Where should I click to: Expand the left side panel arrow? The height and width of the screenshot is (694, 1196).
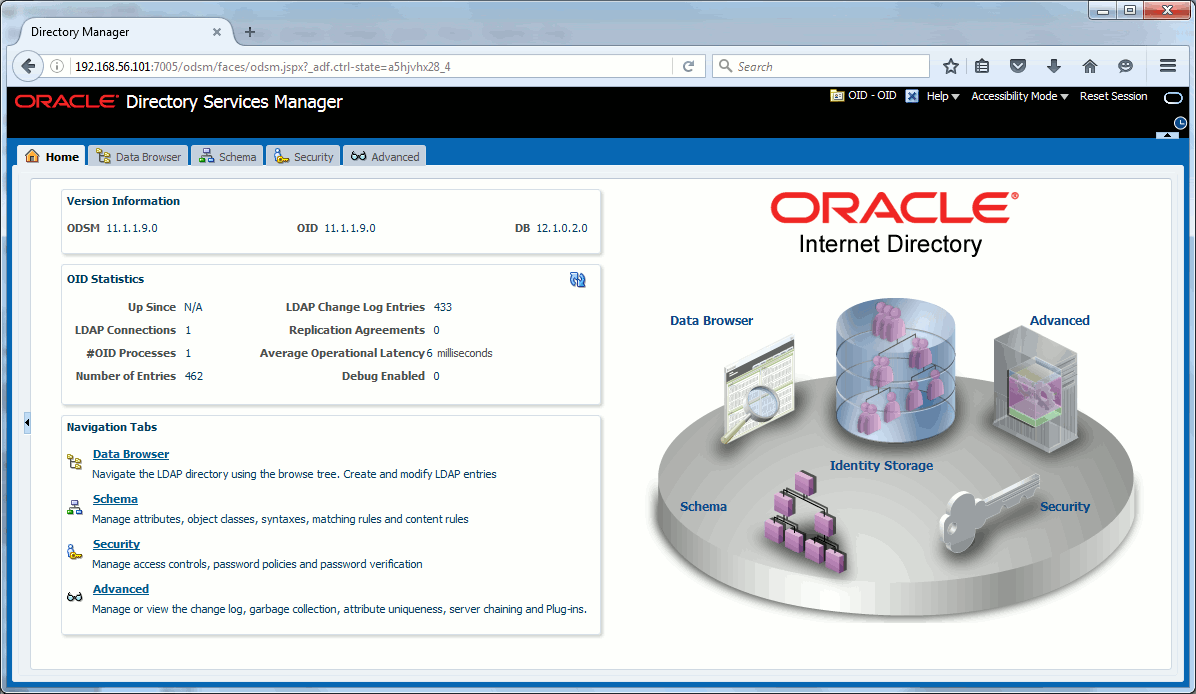27,422
